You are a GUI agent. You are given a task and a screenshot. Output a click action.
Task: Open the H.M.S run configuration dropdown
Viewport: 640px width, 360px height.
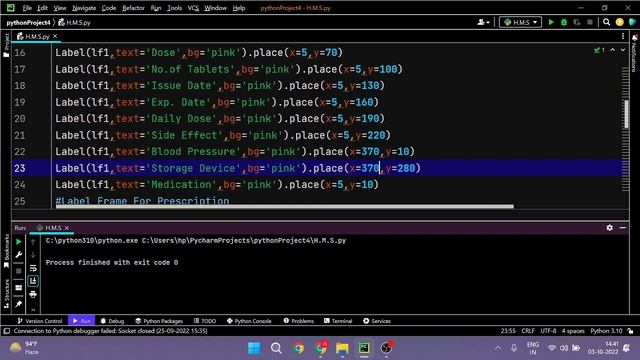coord(520,22)
